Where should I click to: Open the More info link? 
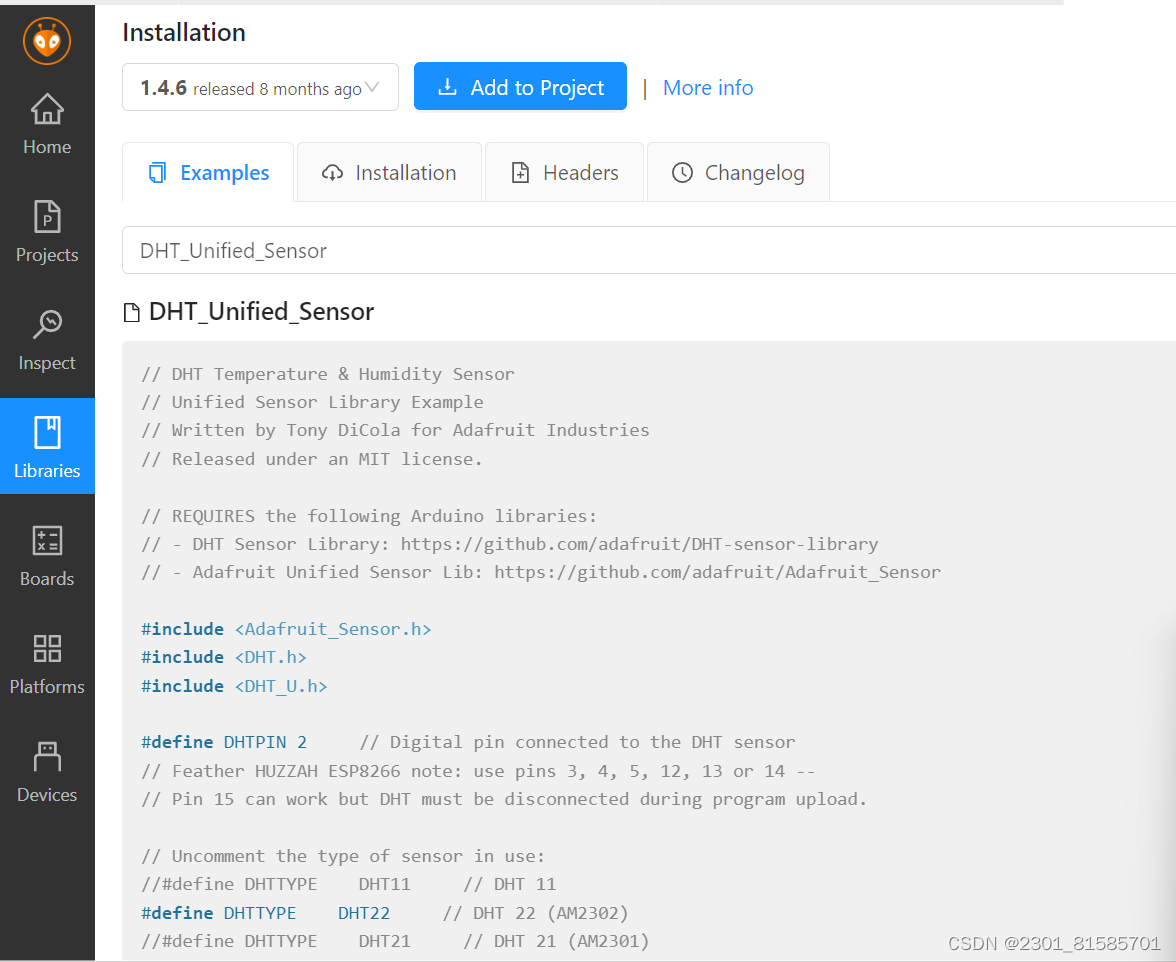[708, 88]
